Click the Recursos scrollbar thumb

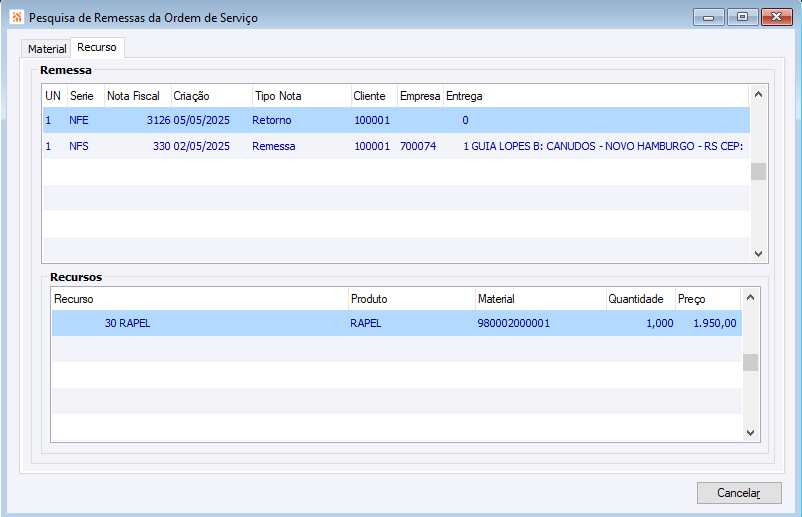point(750,362)
